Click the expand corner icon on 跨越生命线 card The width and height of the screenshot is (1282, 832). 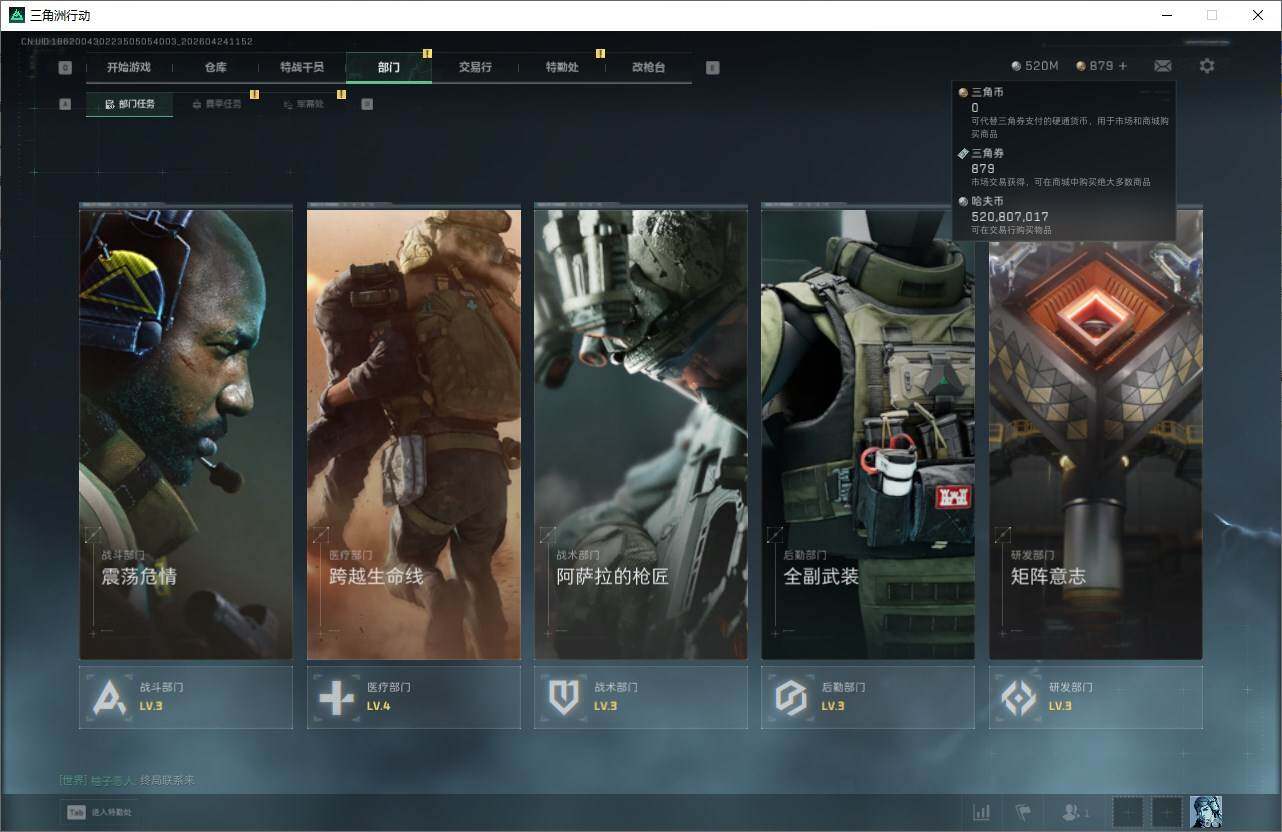[x=320, y=536]
